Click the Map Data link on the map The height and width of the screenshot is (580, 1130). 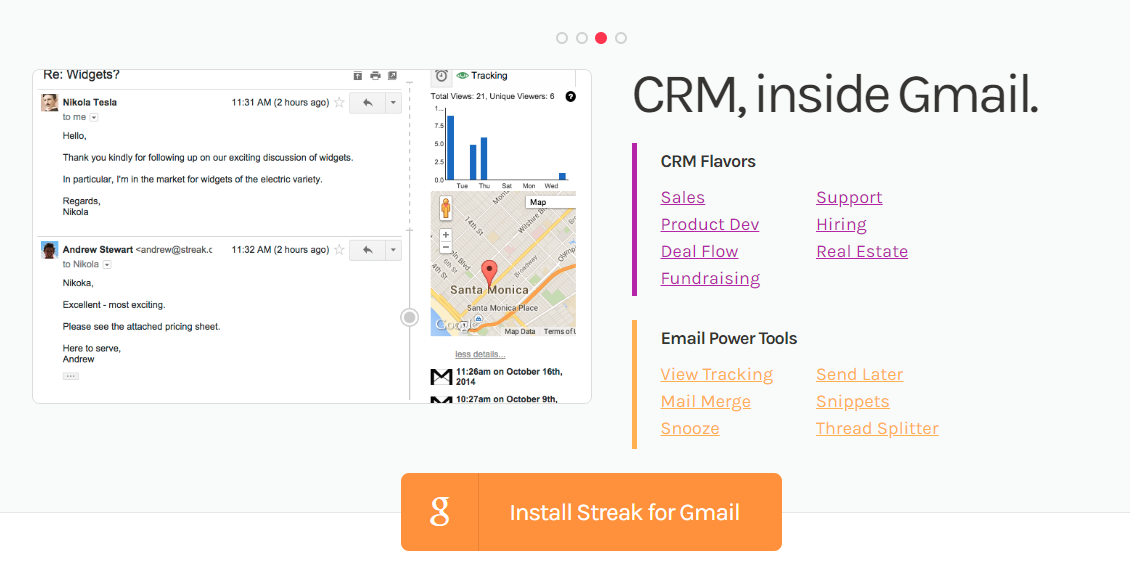coord(520,331)
